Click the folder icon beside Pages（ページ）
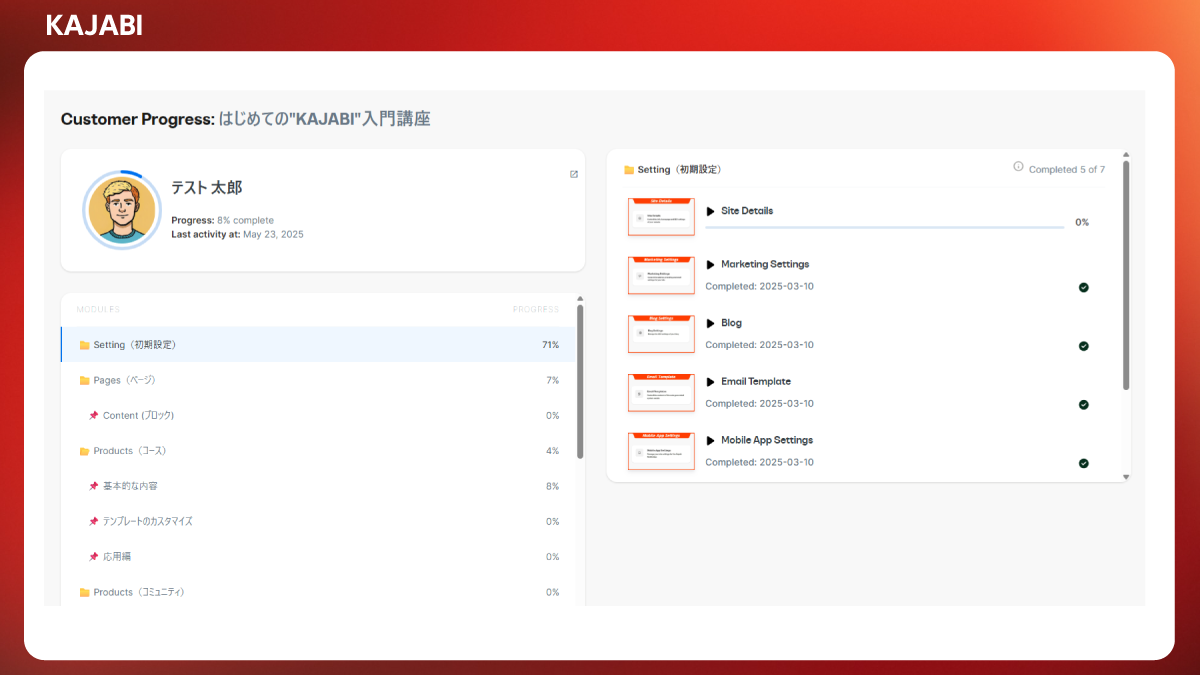Image resolution: width=1200 pixels, height=675 pixels. coord(85,380)
